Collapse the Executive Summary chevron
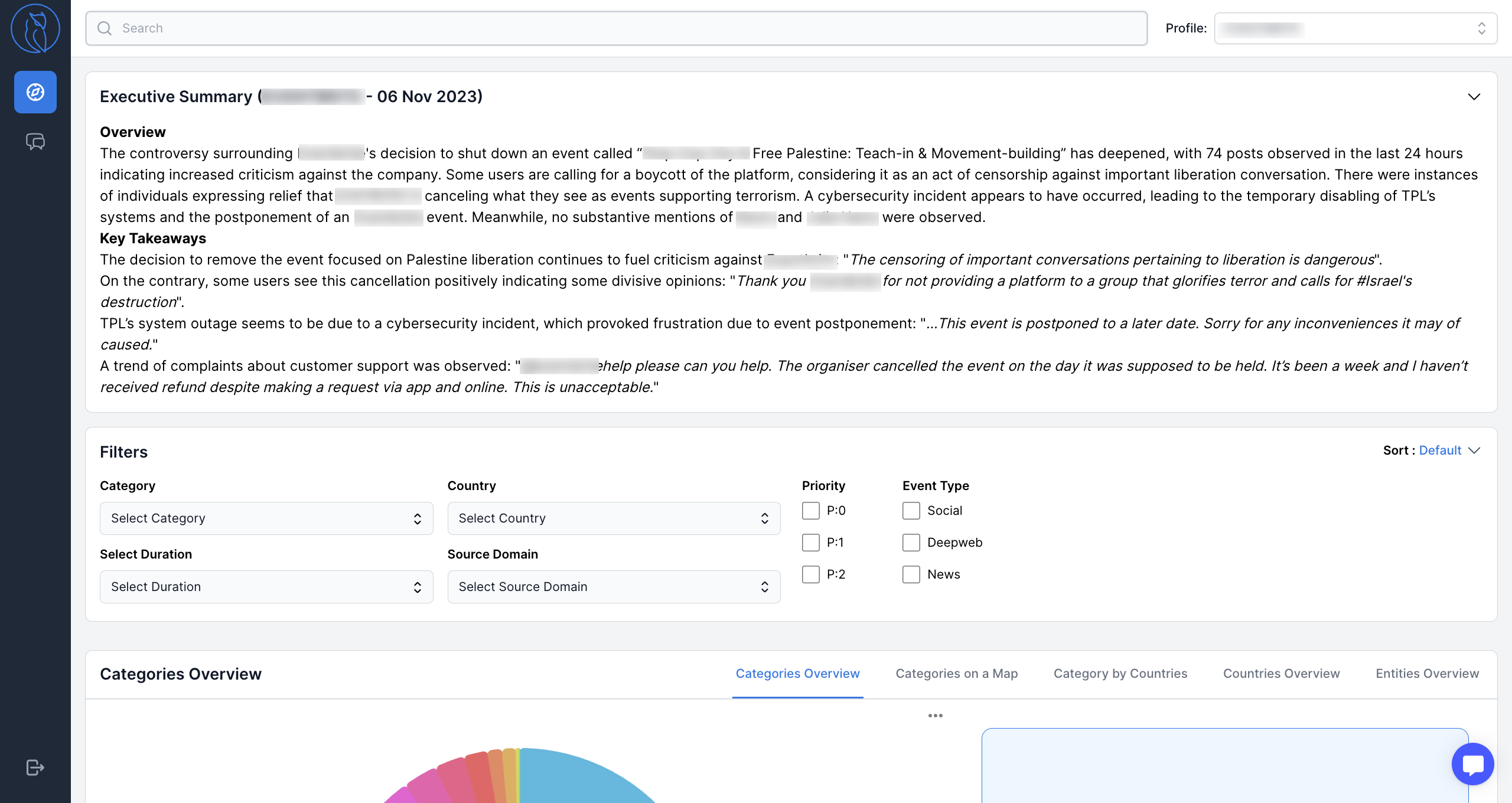This screenshot has height=803, width=1512. coord(1474,97)
